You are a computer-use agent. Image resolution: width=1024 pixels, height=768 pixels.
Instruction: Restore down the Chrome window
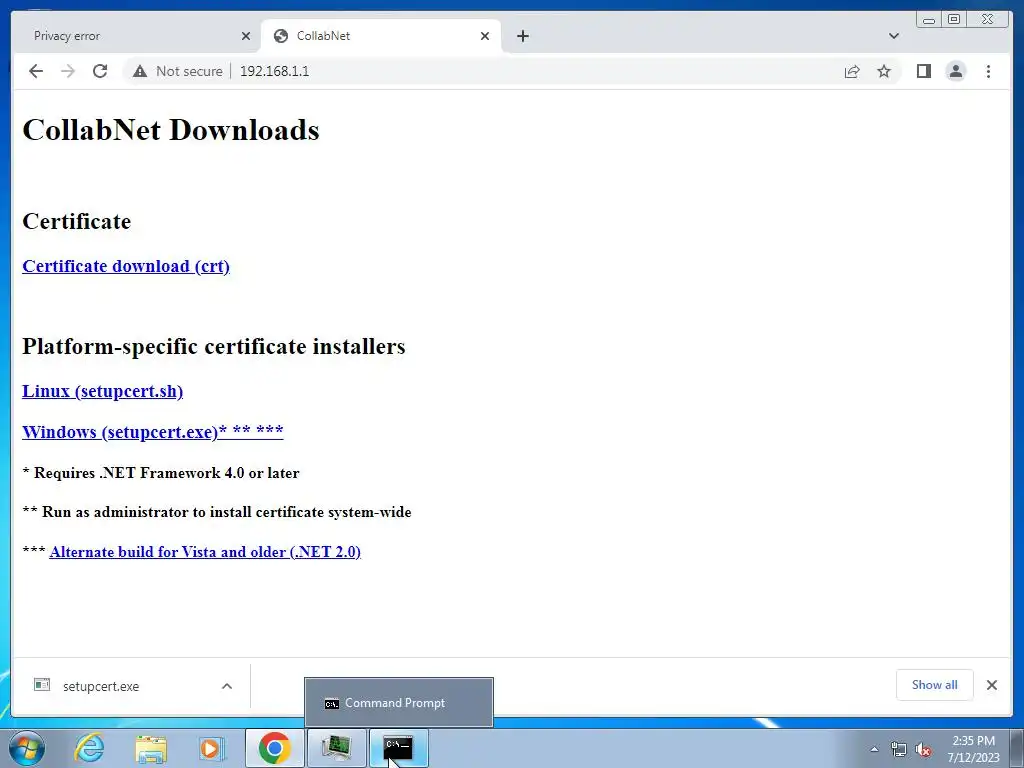953,20
